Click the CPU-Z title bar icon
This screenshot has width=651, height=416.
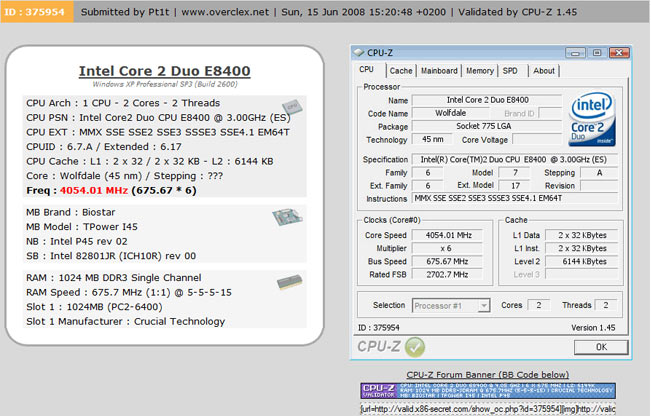(358, 53)
